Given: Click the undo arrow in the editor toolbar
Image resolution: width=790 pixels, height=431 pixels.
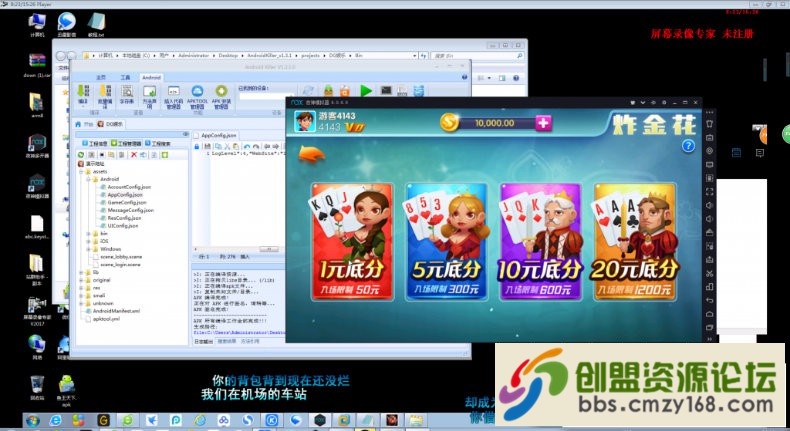Looking at the screenshot, I should point(247,146).
